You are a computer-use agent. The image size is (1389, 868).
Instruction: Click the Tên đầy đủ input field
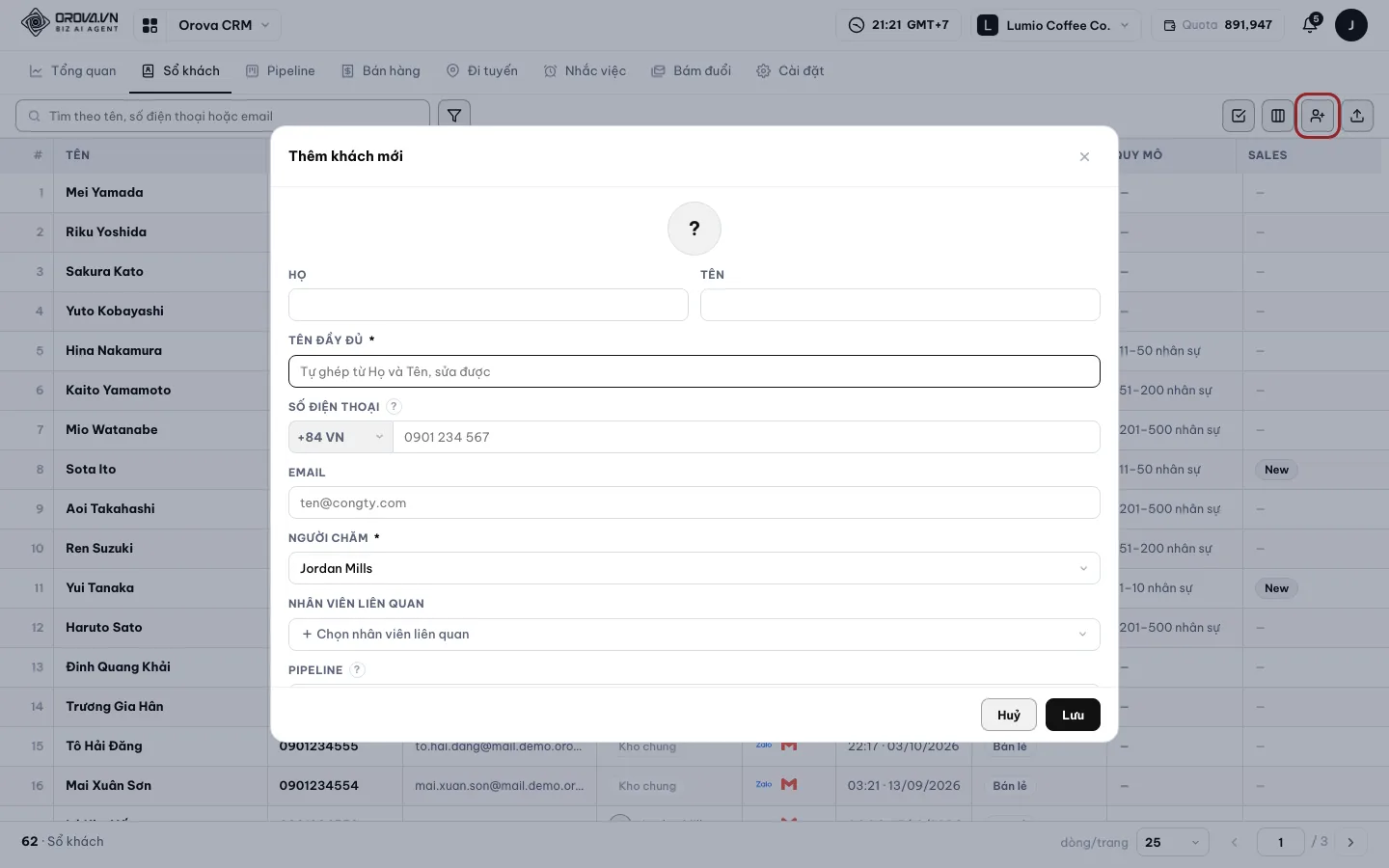pos(694,371)
